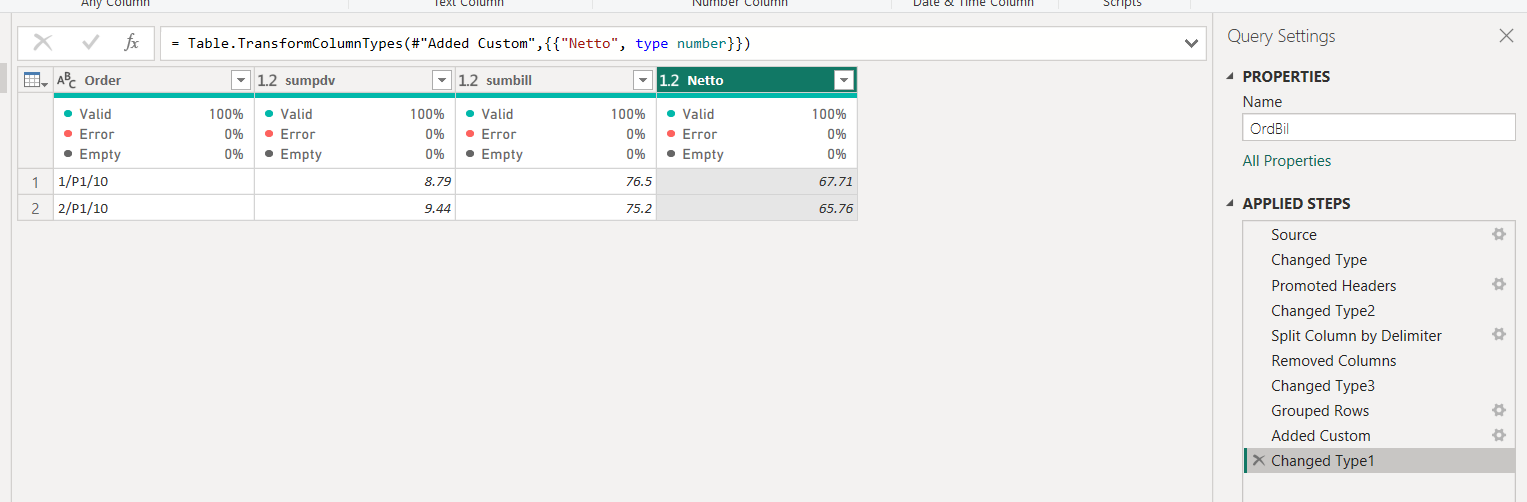
Task: Select the Netto column header
Action: point(757,80)
